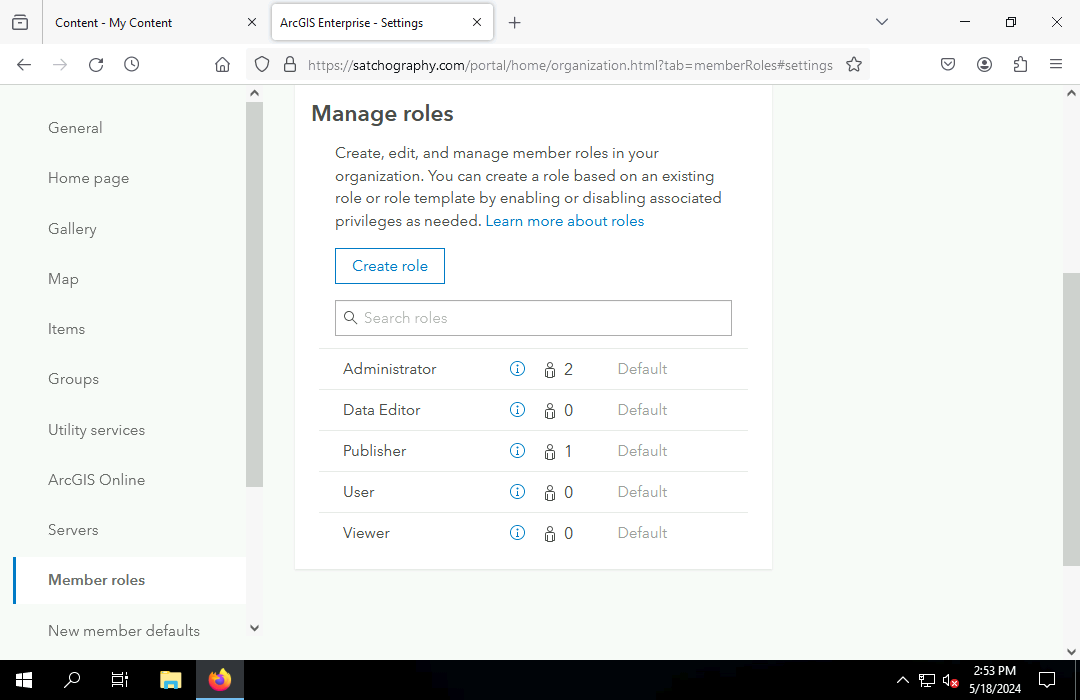Screen dimensions: 1080x700
Task: Show hidden system tray icons
Action: pos(902,680)
